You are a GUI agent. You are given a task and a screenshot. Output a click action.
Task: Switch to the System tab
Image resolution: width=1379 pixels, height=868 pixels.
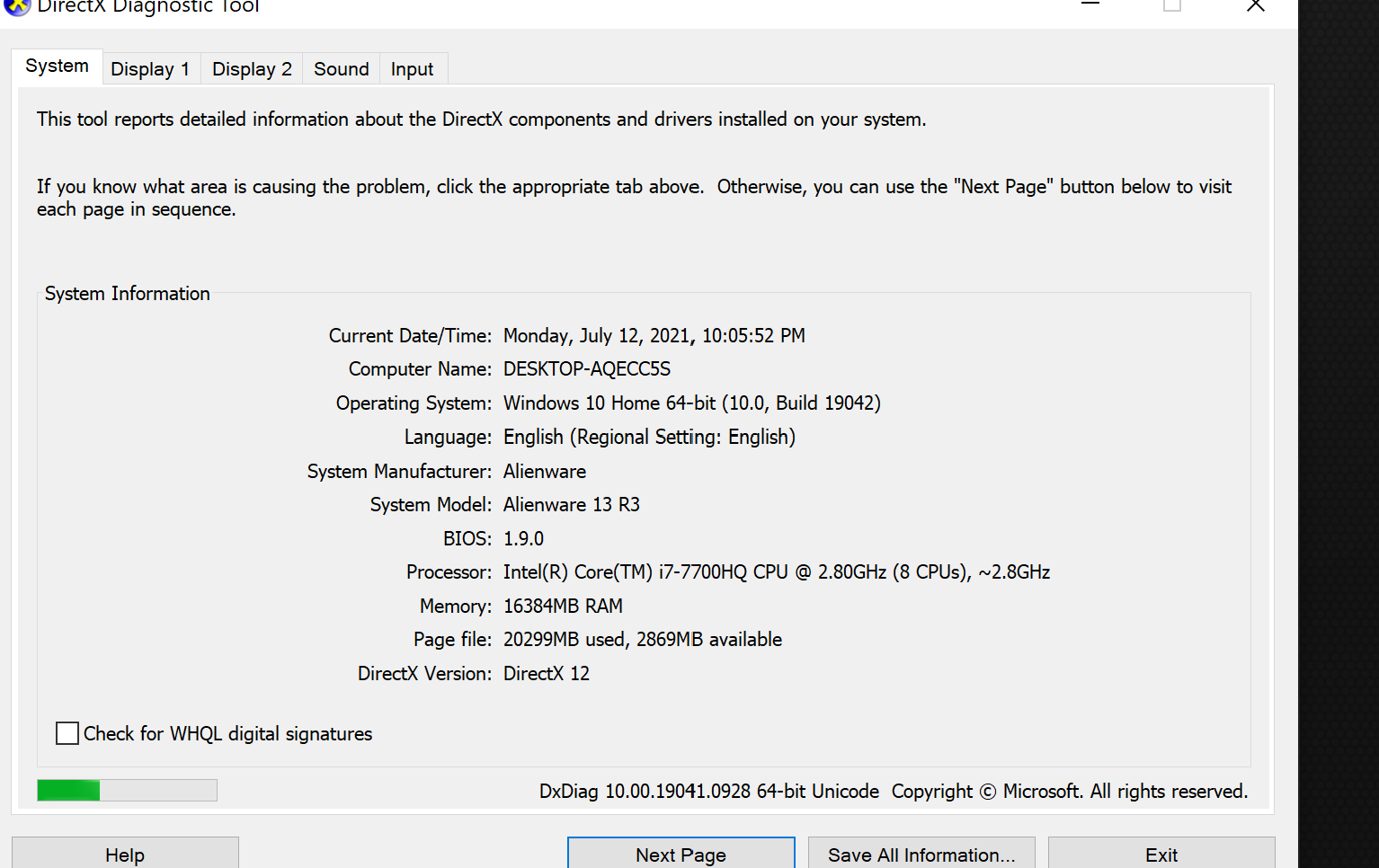tap(57, 66)
